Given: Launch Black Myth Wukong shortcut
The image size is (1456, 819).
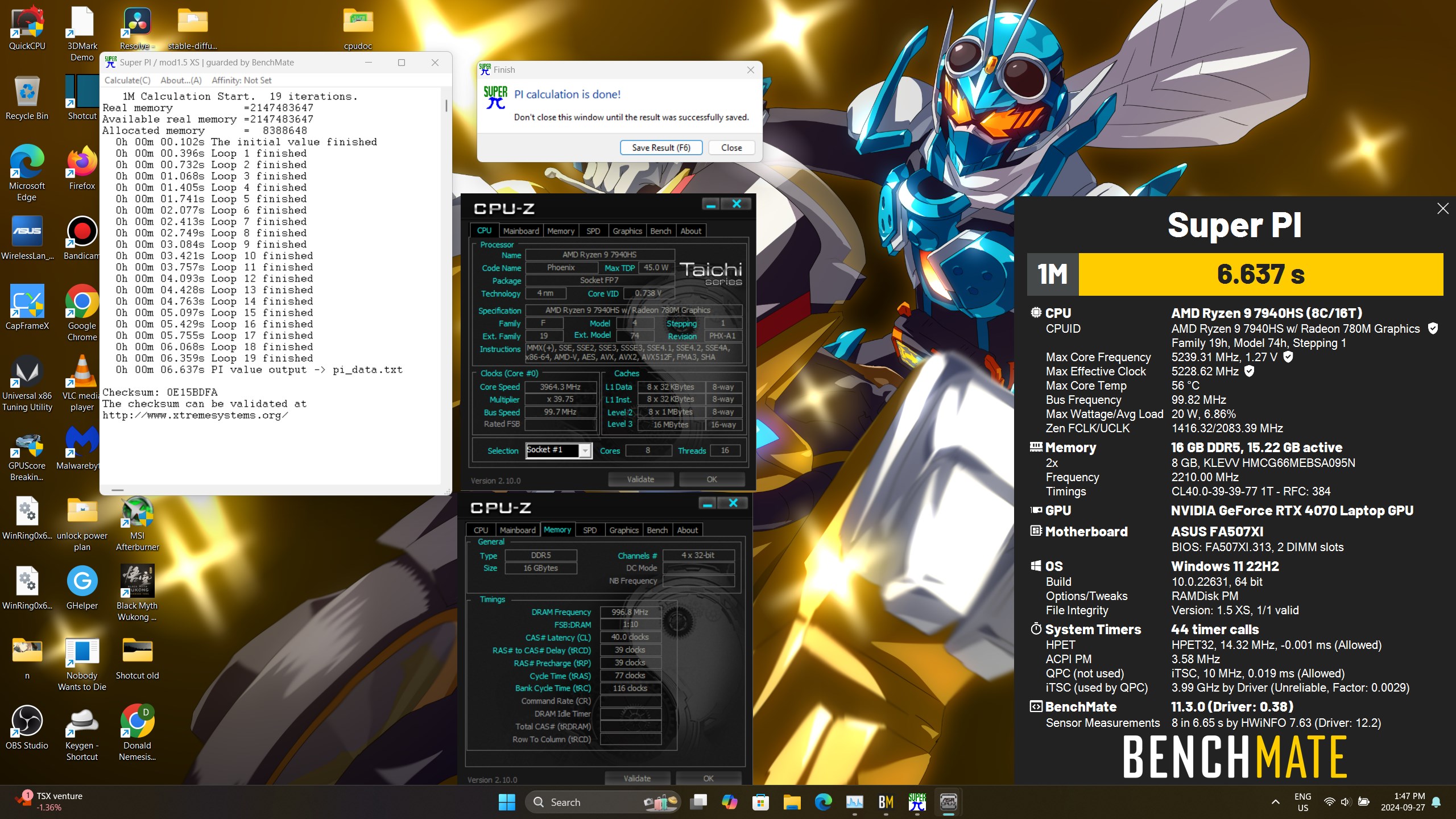Looking at the screenshot, I should (x=137, y=593).
